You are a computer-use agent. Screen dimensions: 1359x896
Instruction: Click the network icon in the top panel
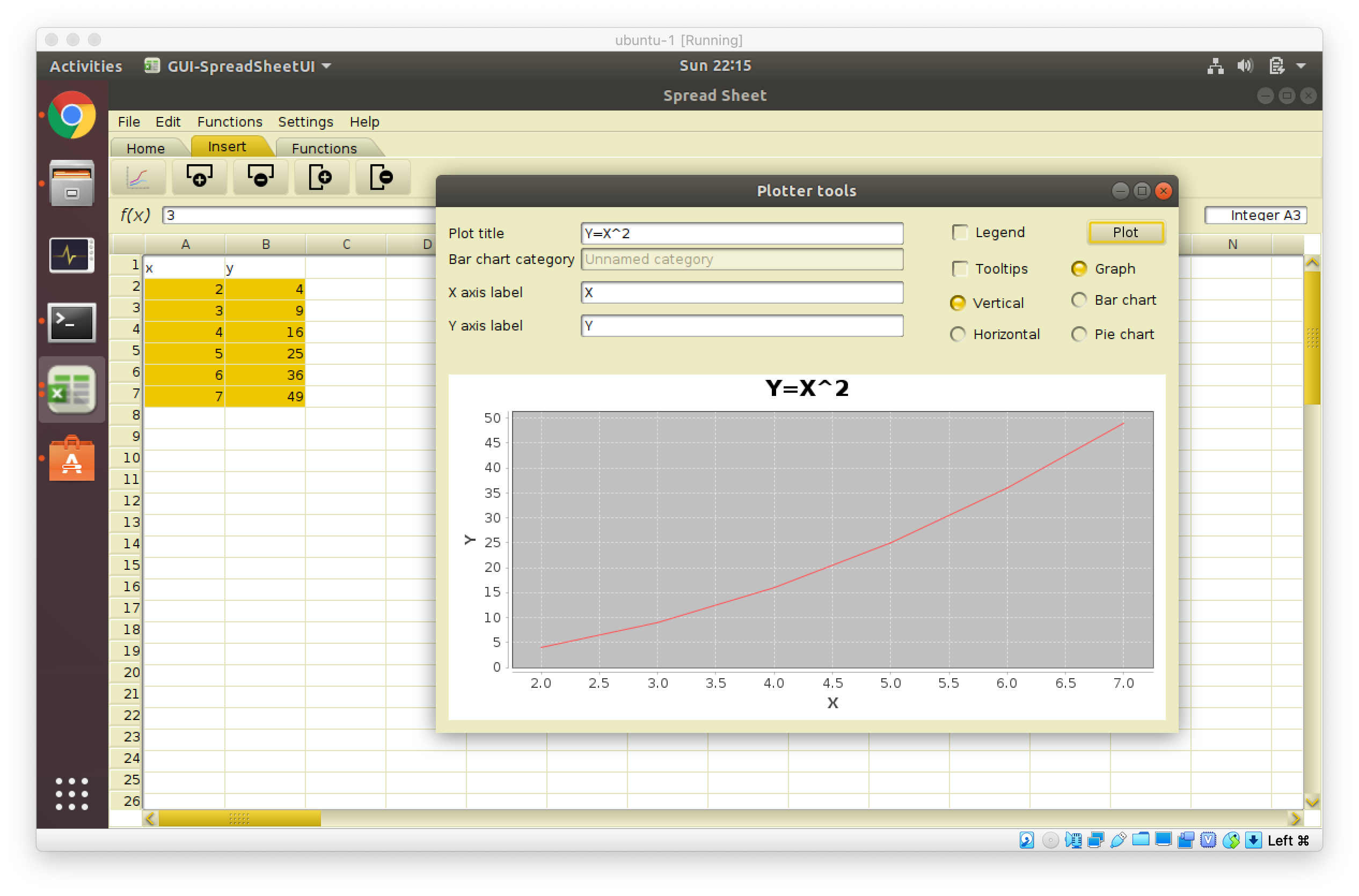click(x=1215, y=65)
